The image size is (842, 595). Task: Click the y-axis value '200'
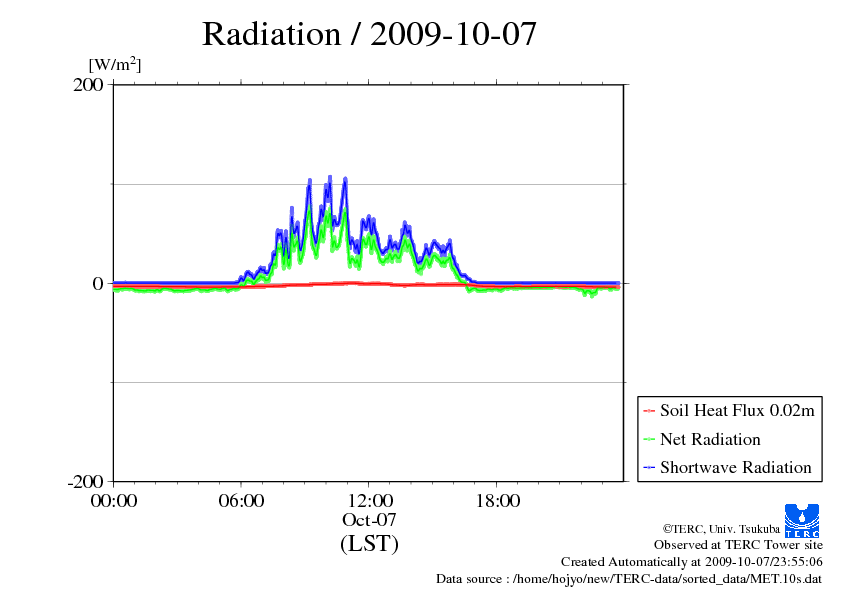(89, 85)
